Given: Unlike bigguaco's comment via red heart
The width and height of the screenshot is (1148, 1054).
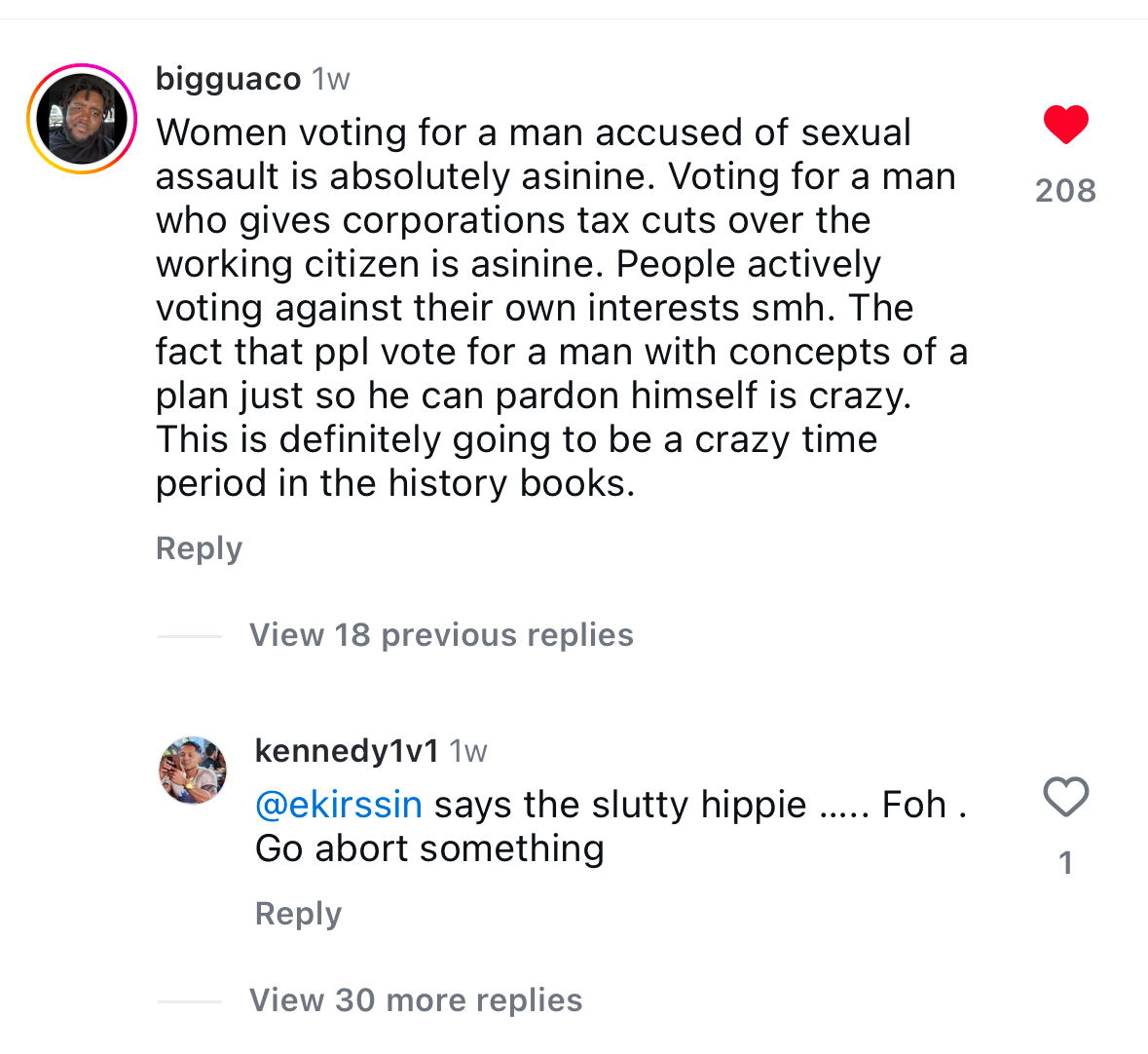Looking at the screenshot, I should (1065, 125).
